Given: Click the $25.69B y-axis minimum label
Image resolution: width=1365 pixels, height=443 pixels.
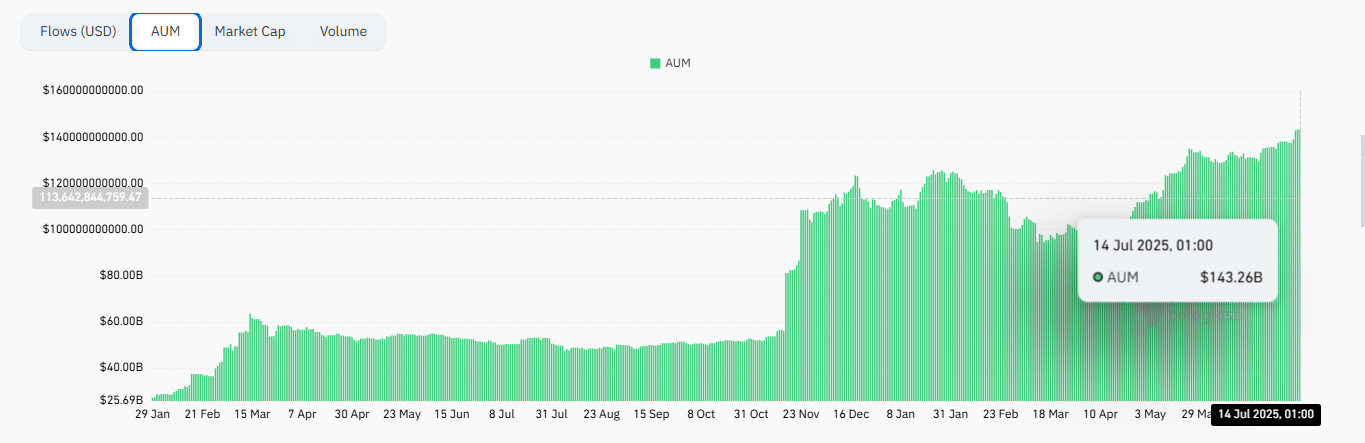Looking at the screenshot, I should 120,400.
